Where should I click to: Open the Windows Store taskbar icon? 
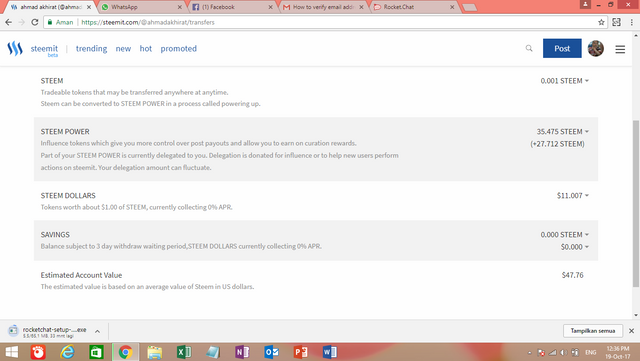coord(96,352)
